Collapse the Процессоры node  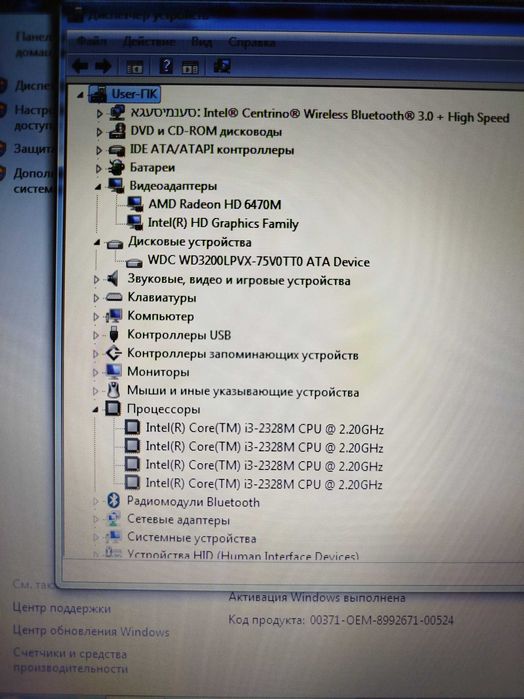(95, 410)
